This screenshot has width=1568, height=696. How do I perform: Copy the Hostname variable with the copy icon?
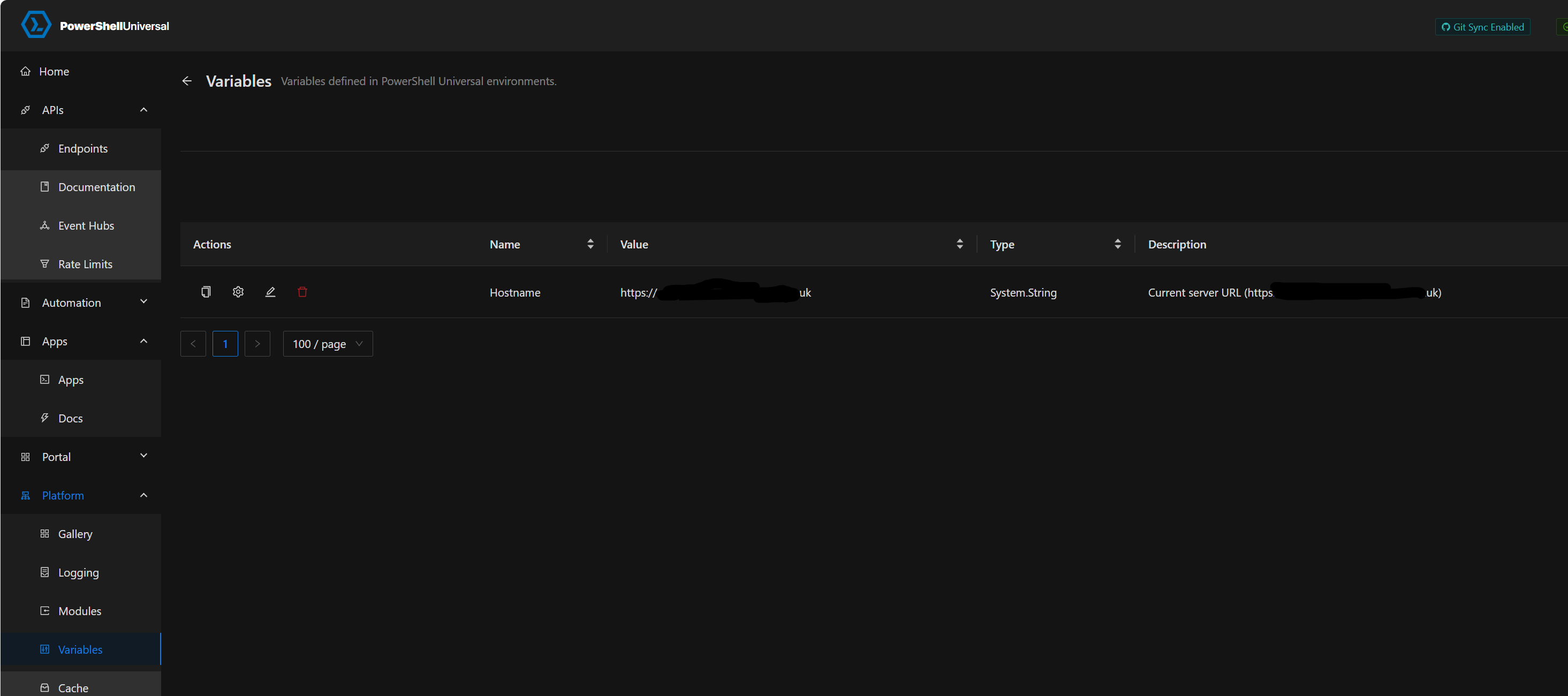pos(206,292)
